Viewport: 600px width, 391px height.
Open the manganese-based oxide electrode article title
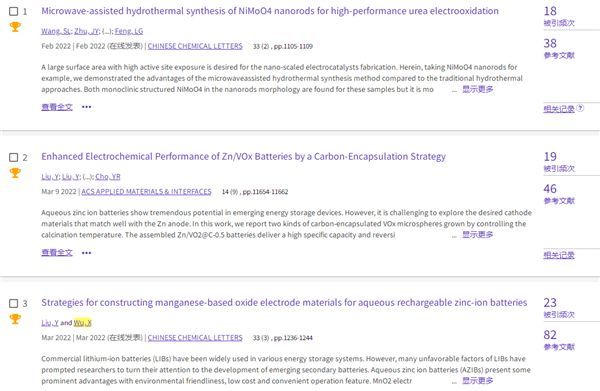click(284, 303)
